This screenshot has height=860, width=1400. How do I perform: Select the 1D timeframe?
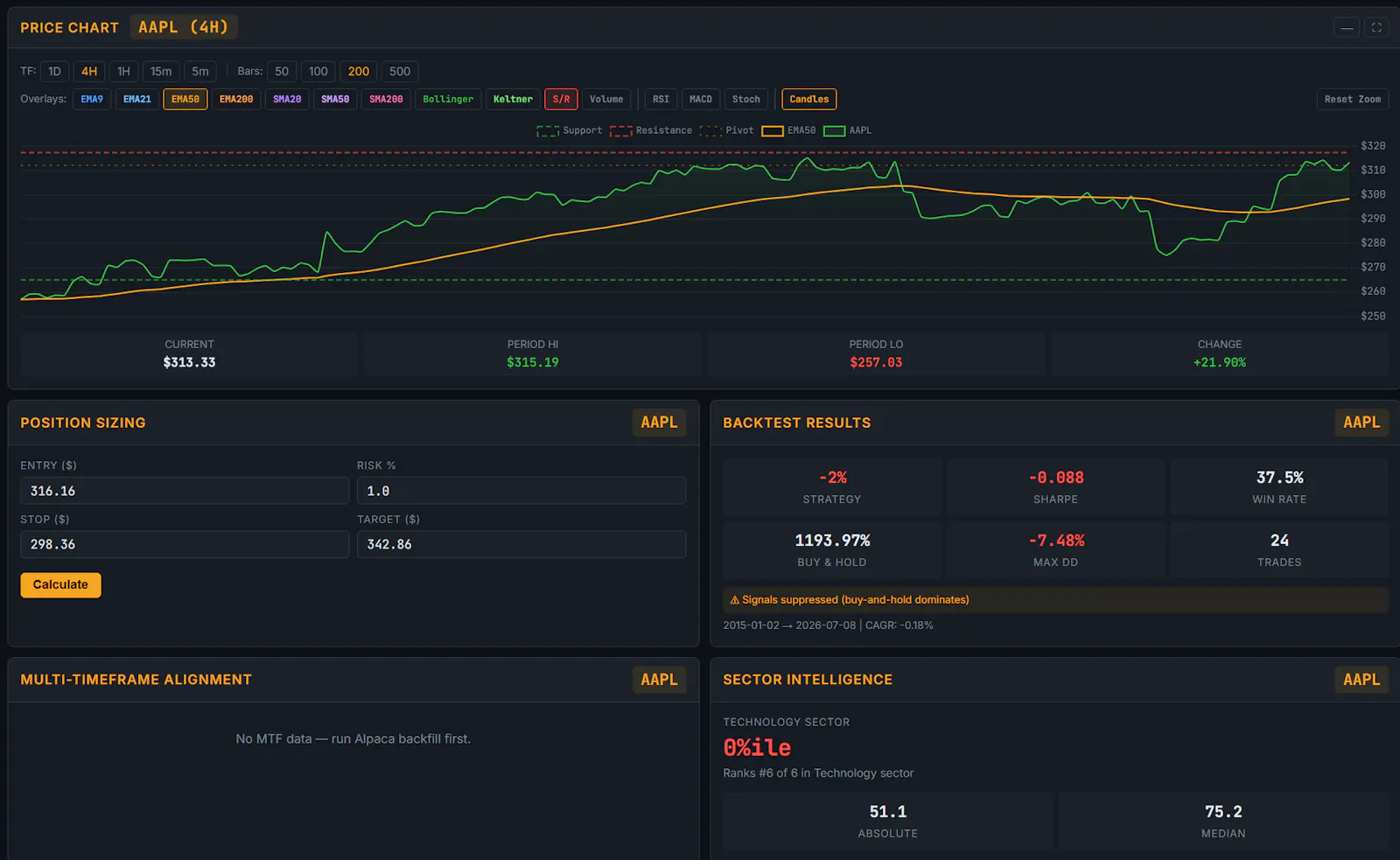[54, 72]
